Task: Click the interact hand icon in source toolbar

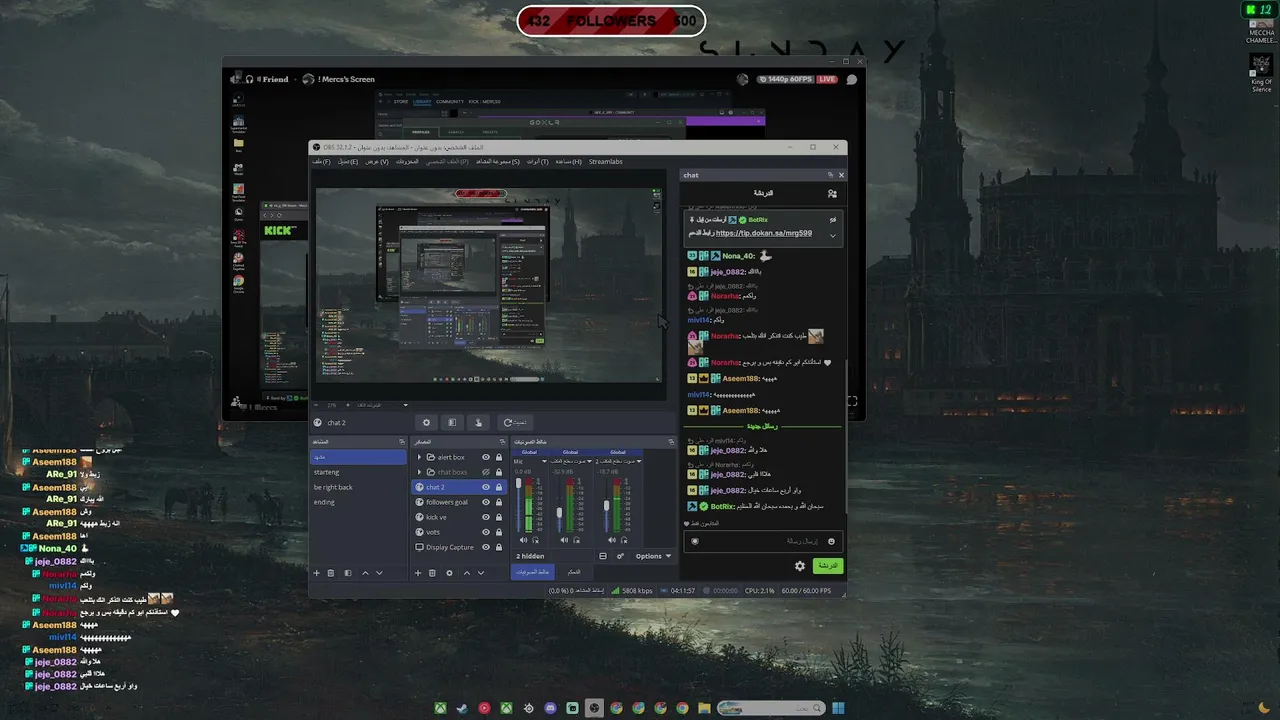Action: tap(478, 423)
